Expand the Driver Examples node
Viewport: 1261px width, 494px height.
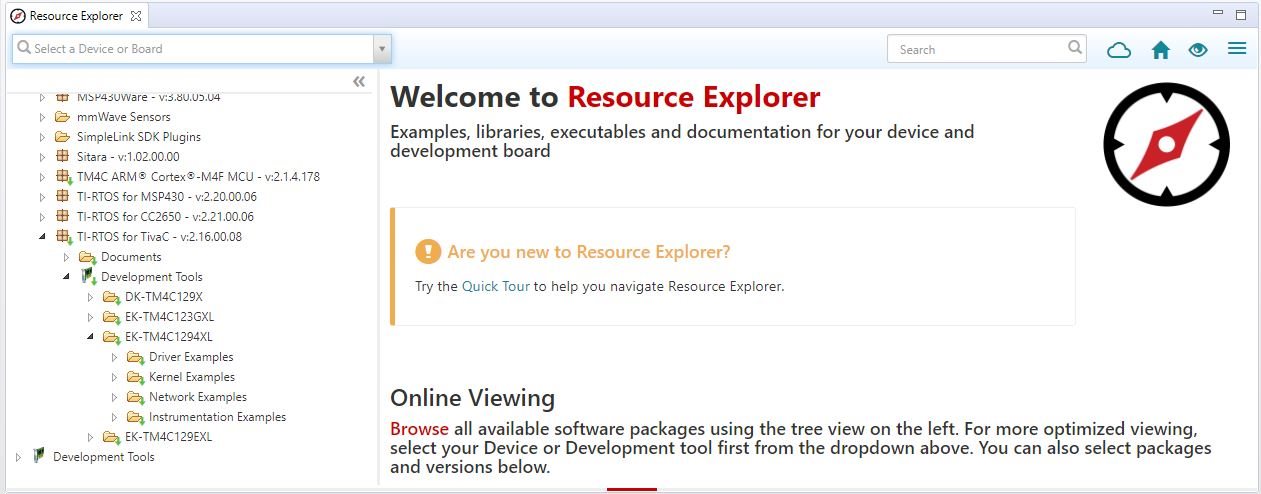click(114, 357)
